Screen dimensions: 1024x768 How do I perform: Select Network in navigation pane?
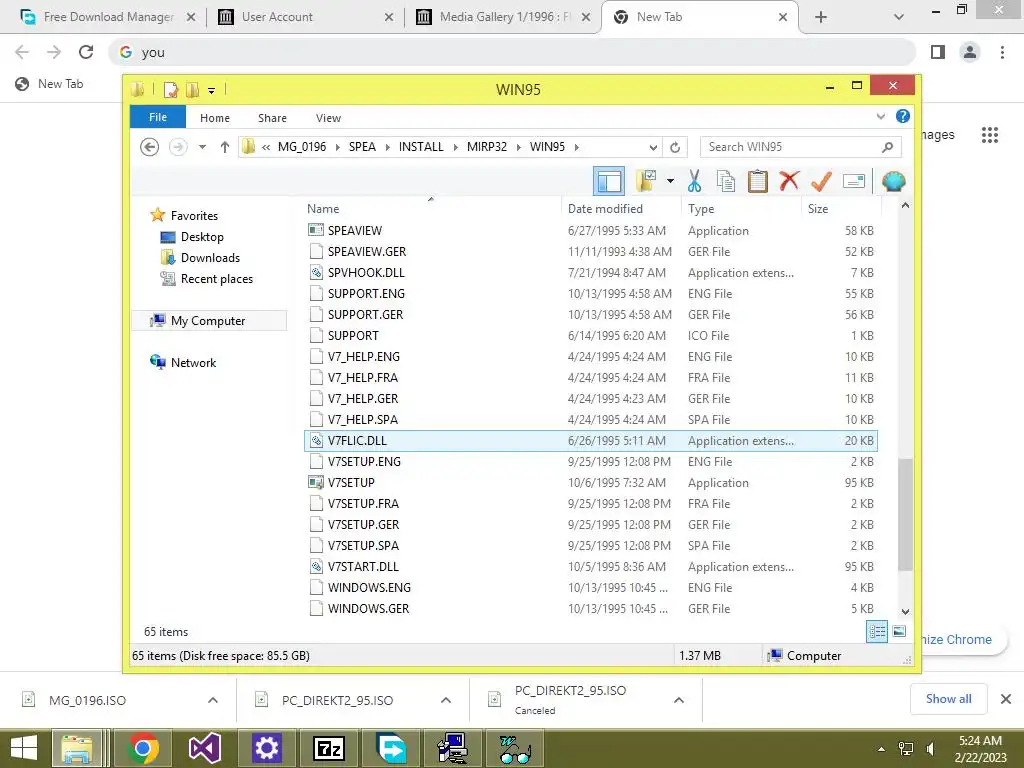[193, 362]
